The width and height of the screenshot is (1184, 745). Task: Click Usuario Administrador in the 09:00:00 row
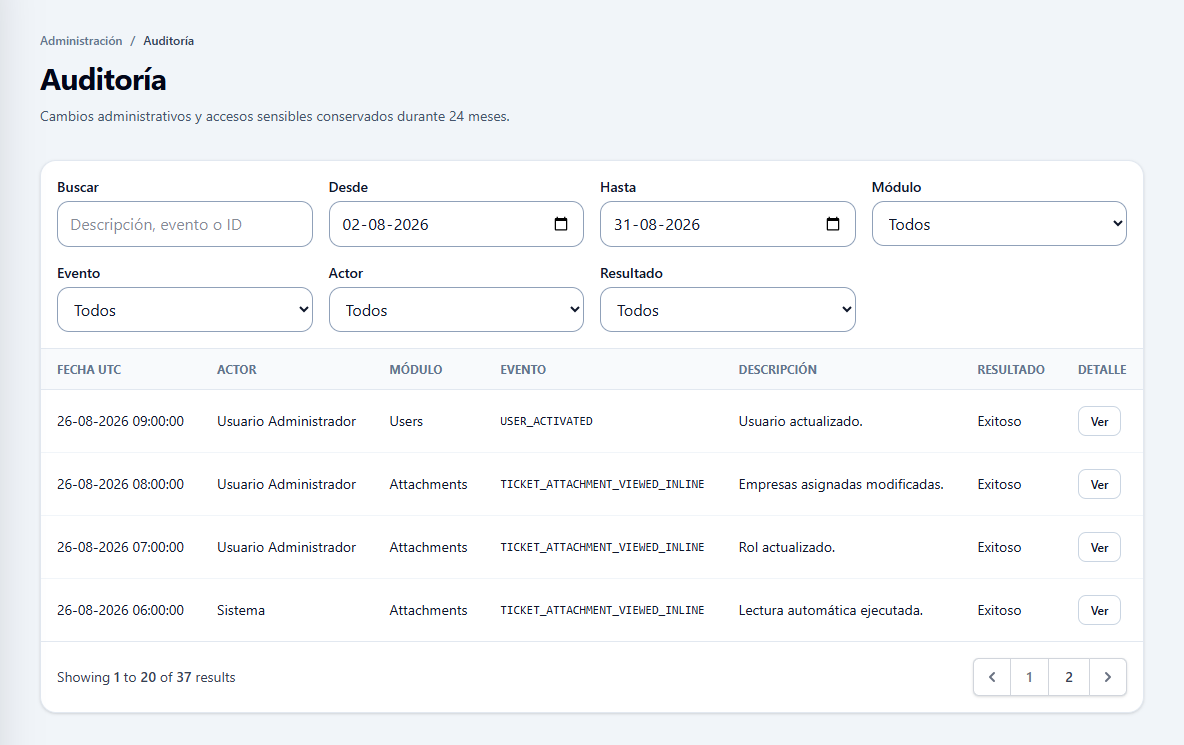[287, 421]
